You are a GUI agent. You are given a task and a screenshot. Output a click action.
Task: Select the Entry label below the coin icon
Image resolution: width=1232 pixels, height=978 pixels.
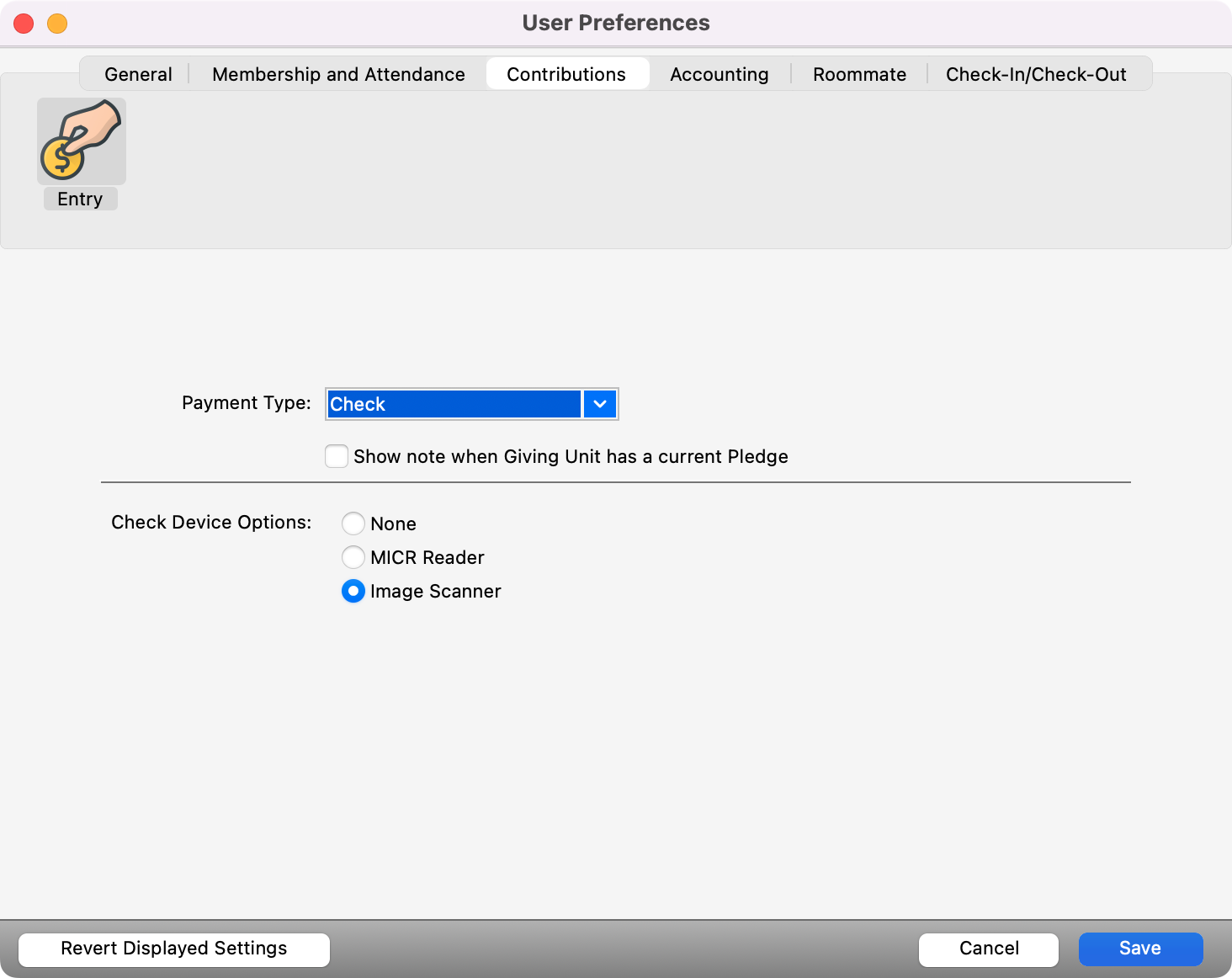[x=80, y=199]
